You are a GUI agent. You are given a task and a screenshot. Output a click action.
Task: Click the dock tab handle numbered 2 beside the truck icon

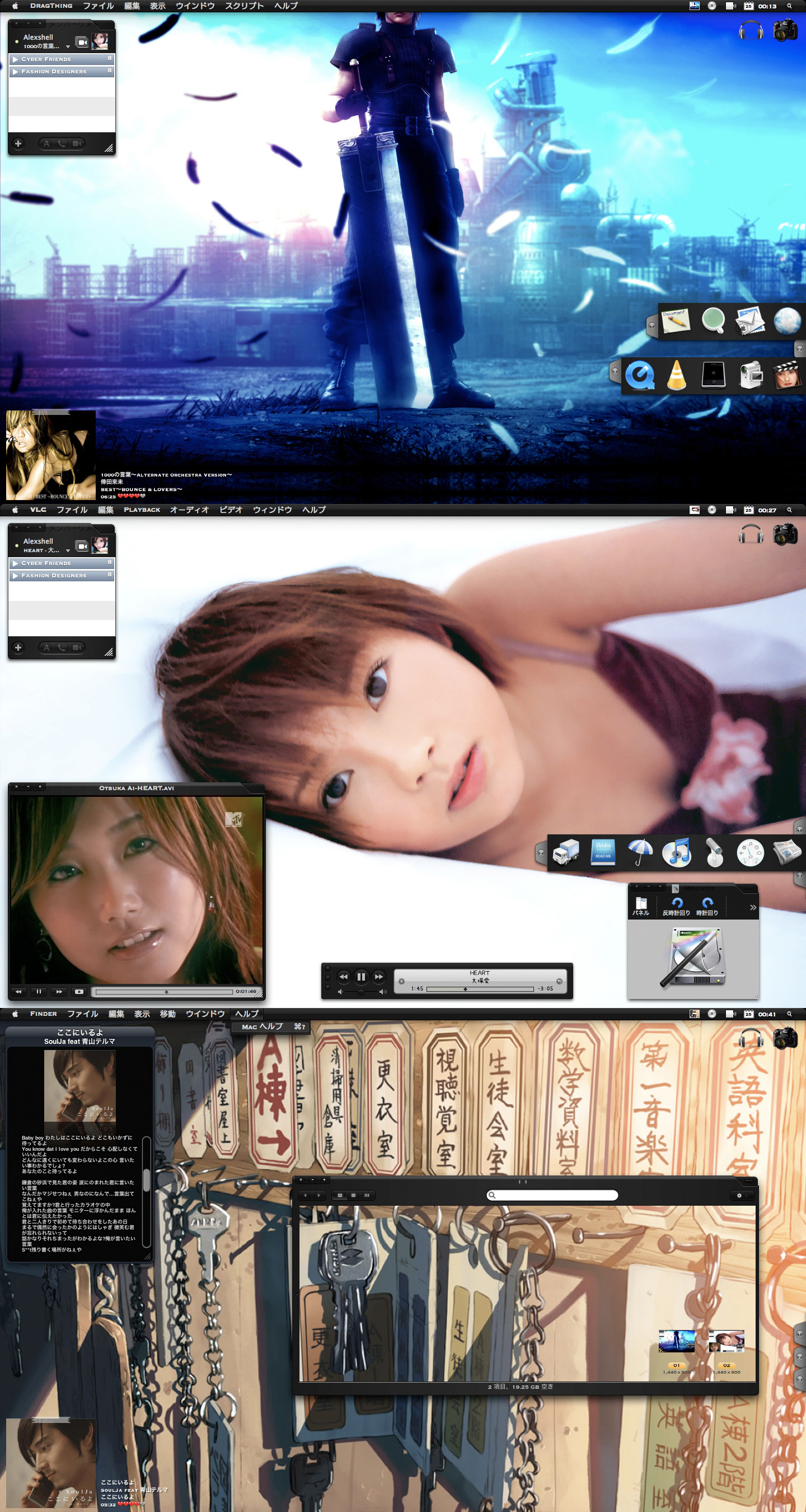pyautogui.click(x=541, y=852)
